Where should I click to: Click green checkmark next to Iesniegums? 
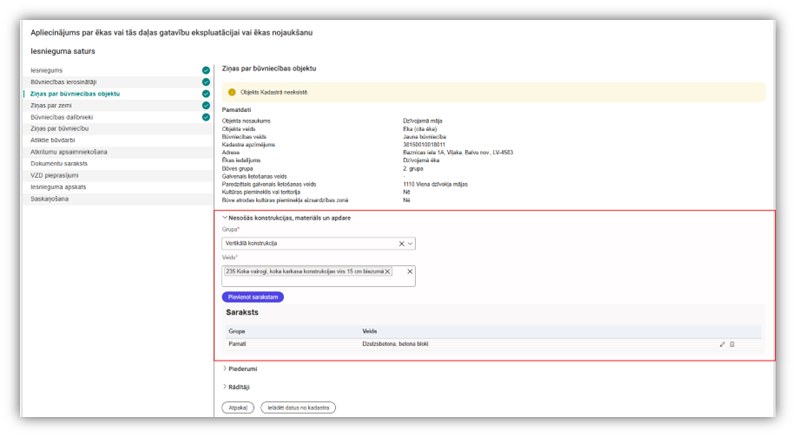click(205, 71)
